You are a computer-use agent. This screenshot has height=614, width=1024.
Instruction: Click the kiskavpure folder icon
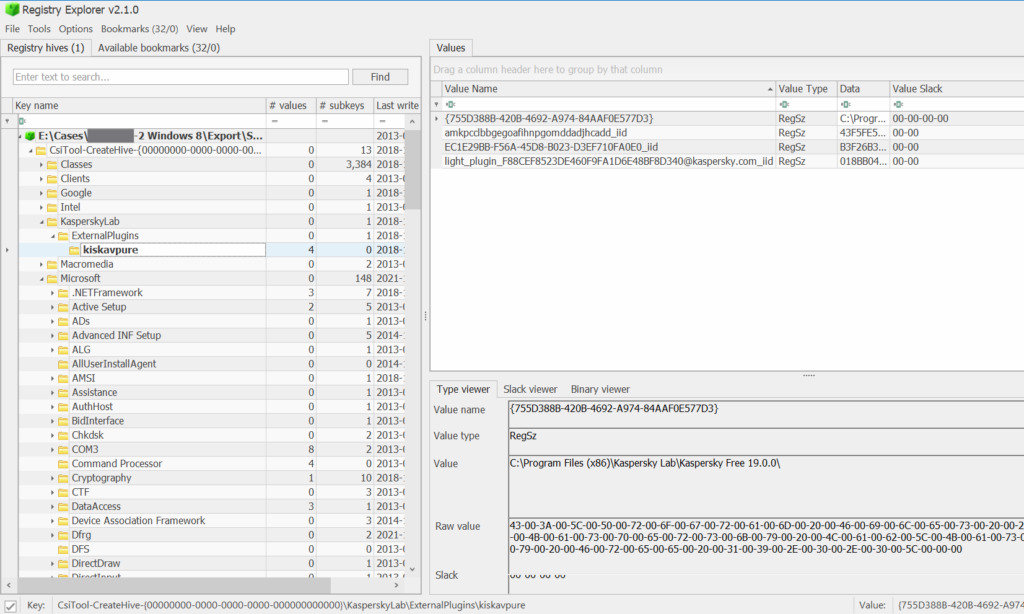[x=74, y=250]
